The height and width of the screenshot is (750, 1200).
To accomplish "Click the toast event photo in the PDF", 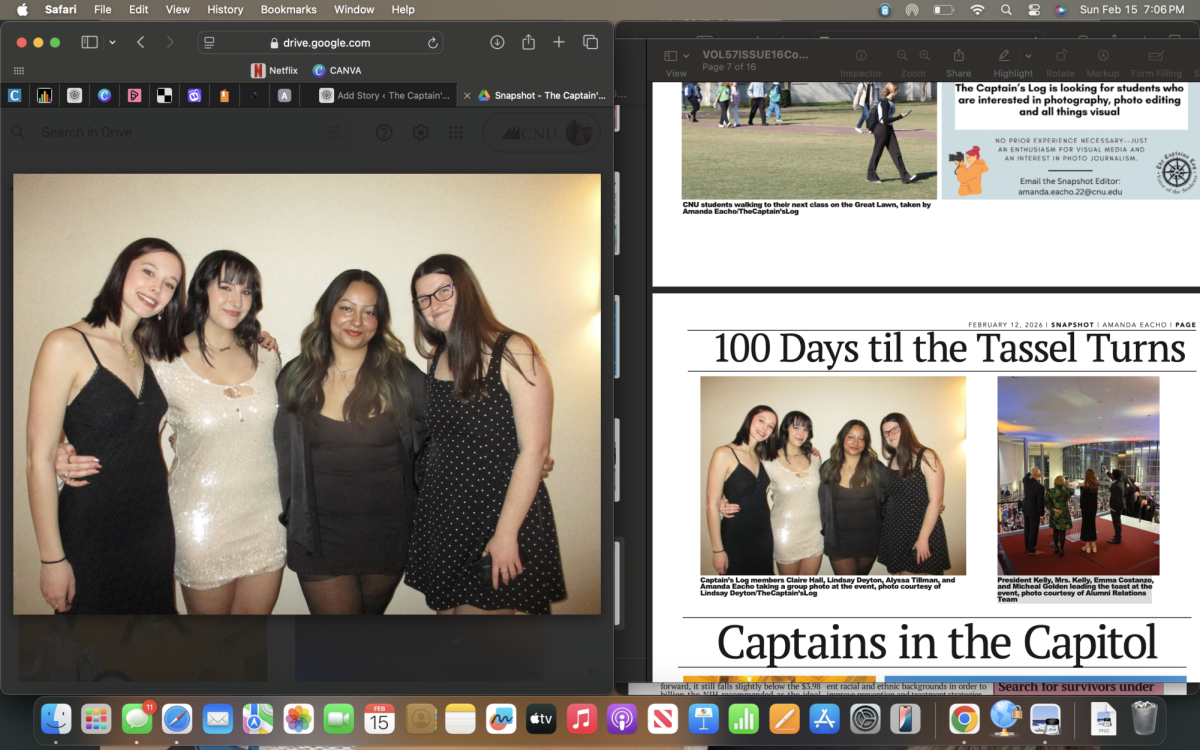I will [1078, 476].
